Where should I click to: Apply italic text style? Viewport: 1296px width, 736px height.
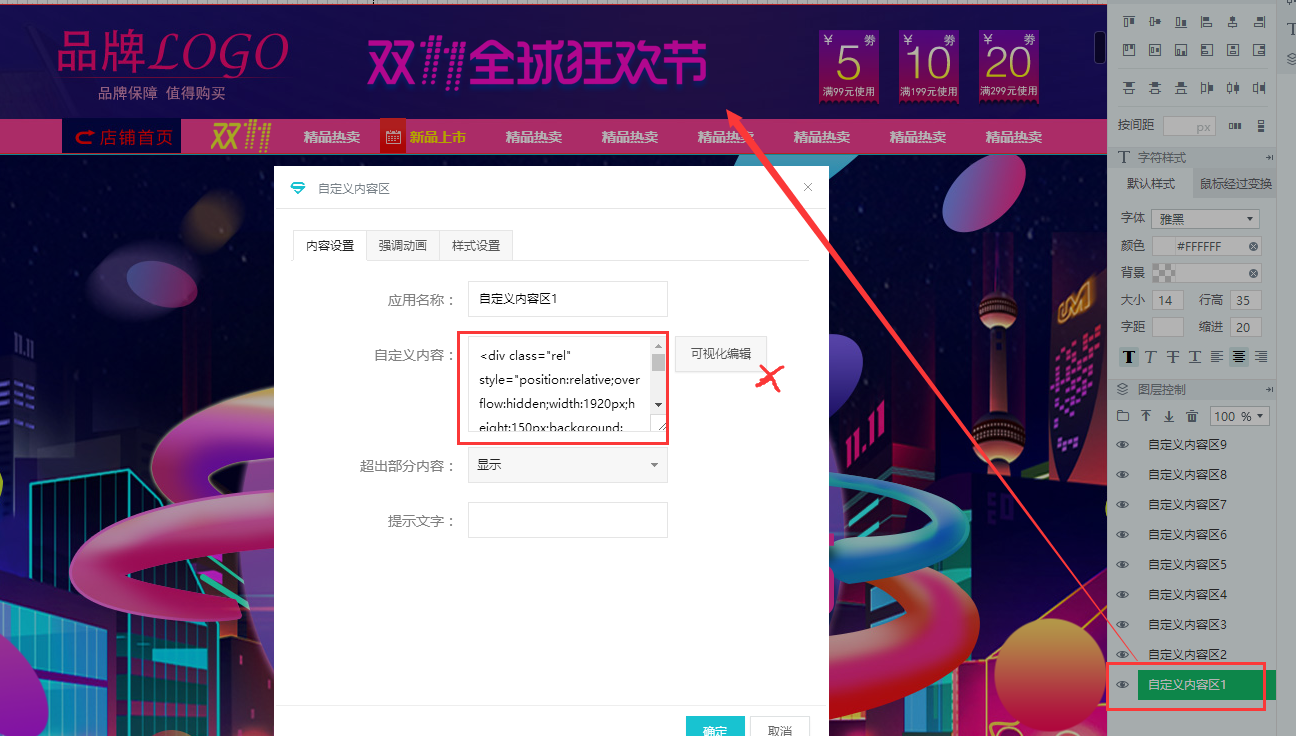tap(1150, 357)
